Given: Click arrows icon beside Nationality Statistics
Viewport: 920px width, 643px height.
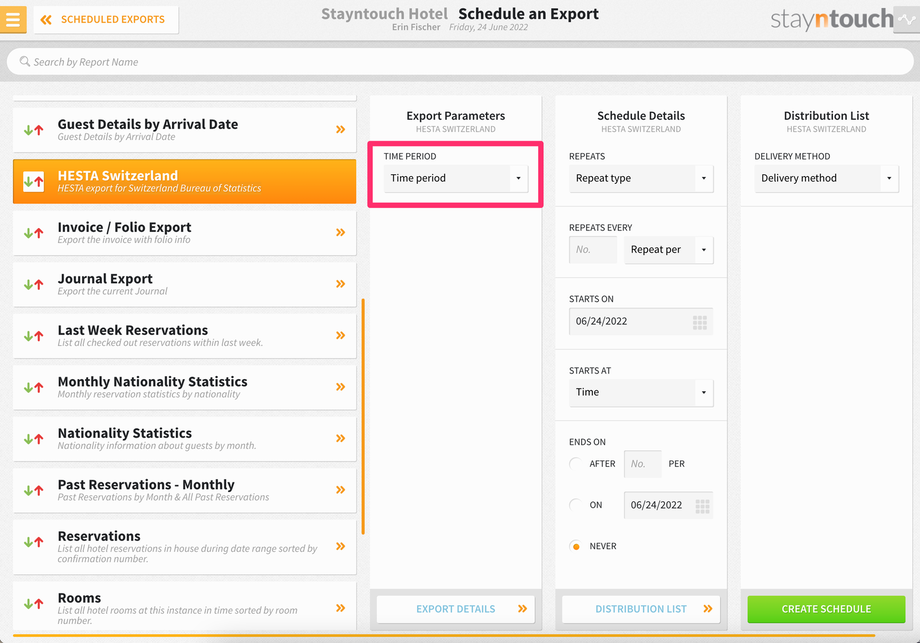Looking at the screenshot, I should [33, 439].
